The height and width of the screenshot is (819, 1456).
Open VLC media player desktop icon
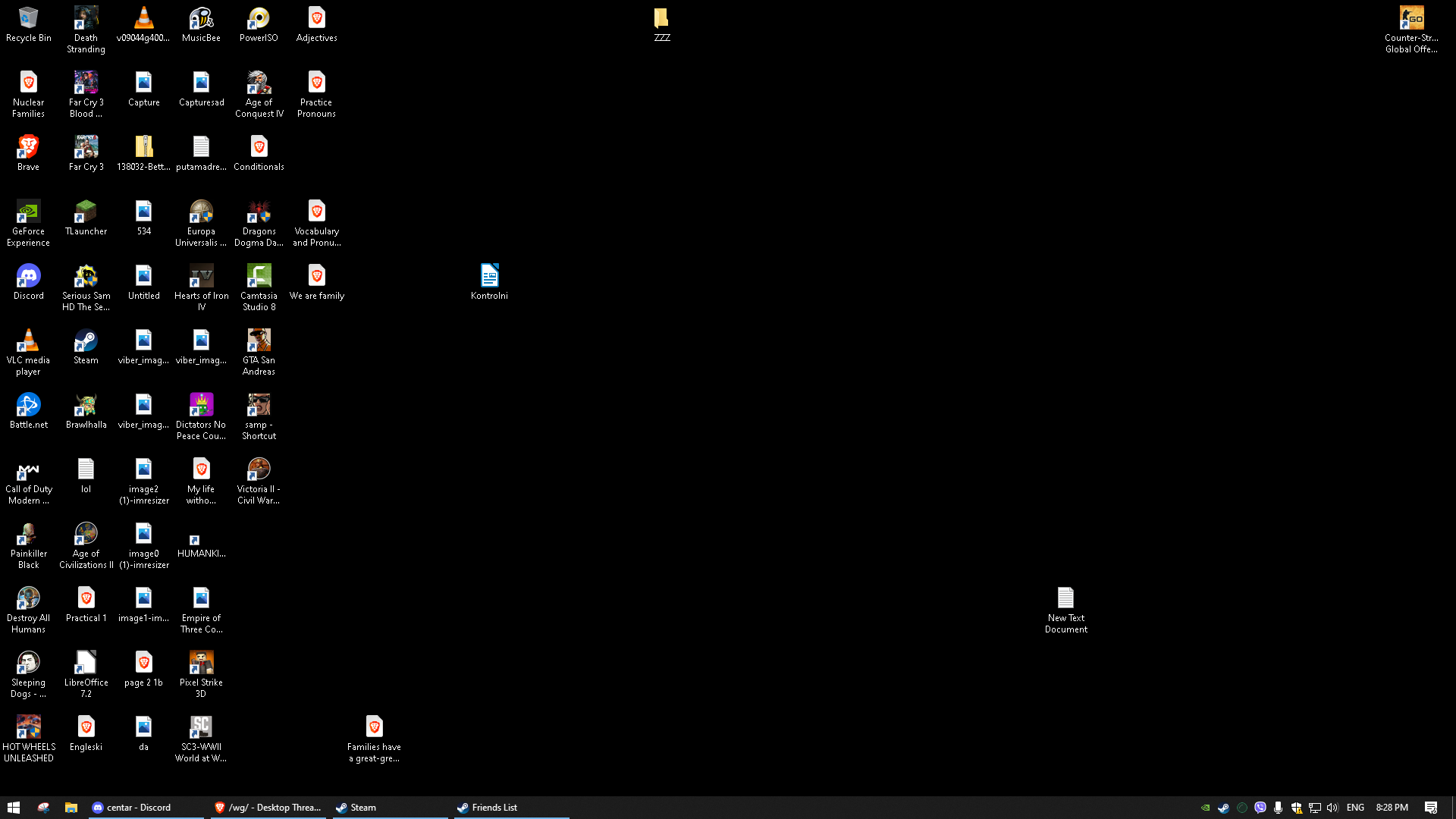tap(28, 352)
